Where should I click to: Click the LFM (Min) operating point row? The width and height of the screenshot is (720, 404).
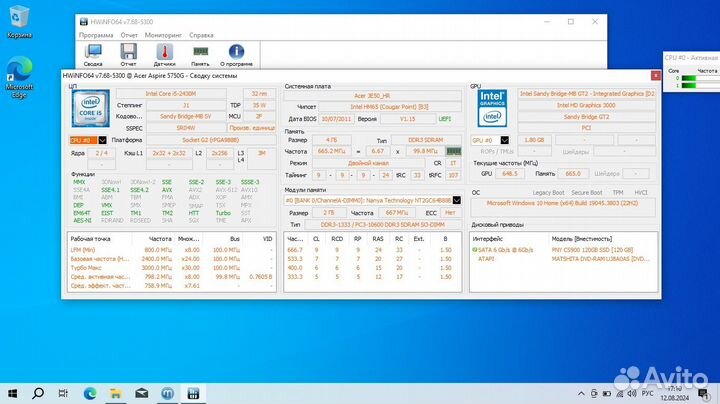click(172, 250)
